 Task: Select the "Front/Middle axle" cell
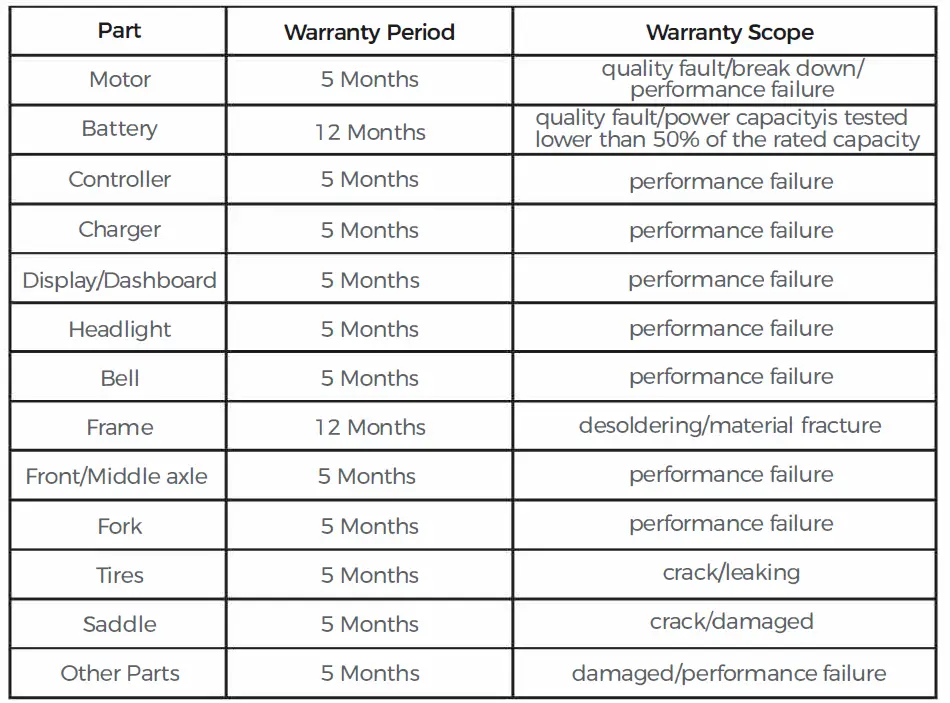click(x=117, y=476)
